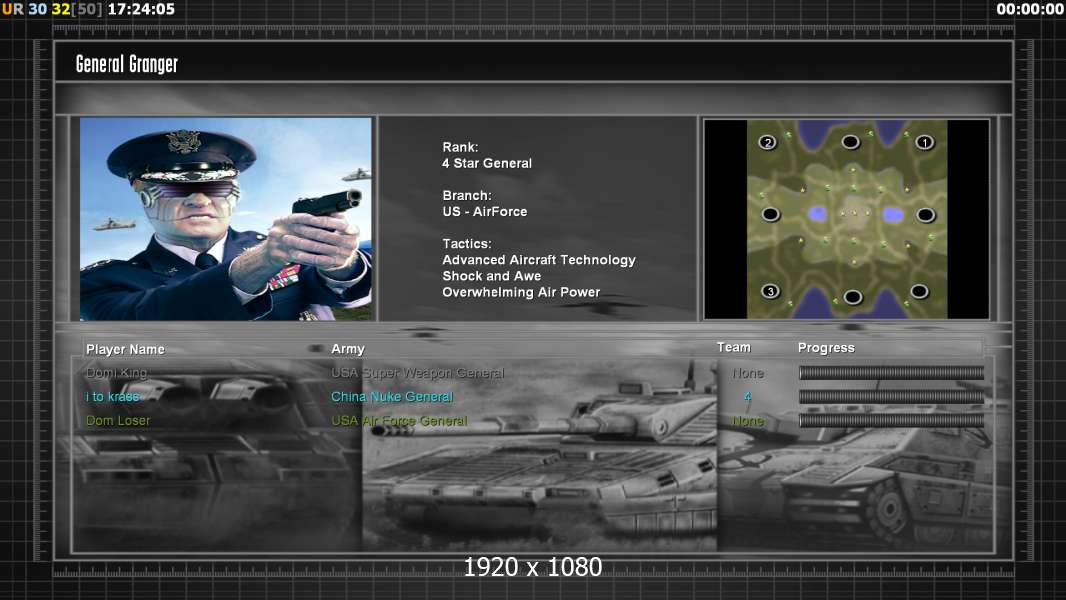
Task: Click Domi King's loading progress bar
Action: coord(891,372)
